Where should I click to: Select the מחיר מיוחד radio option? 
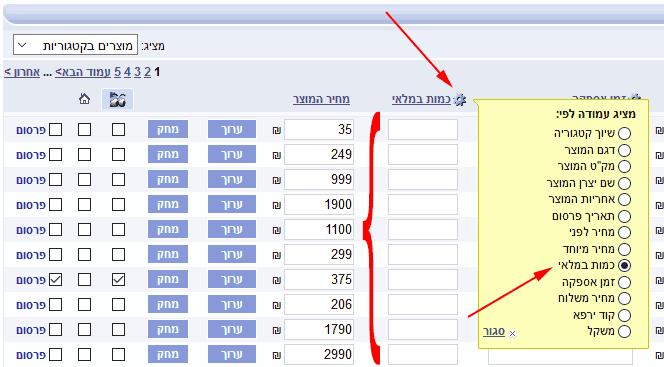coord(624,249)
